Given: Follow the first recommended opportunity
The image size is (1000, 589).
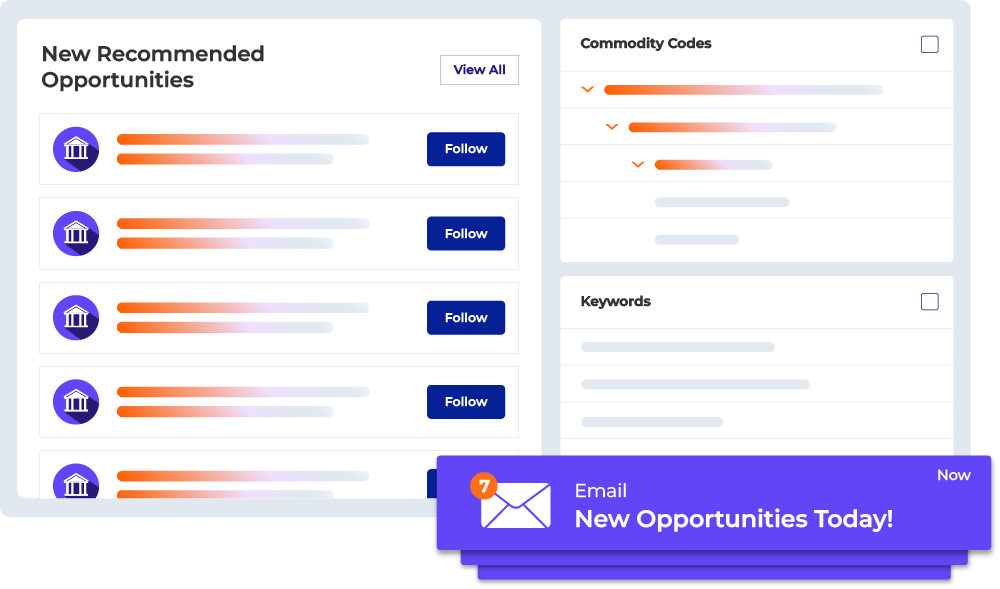Looking at the screenshot, I should point(466,149).
